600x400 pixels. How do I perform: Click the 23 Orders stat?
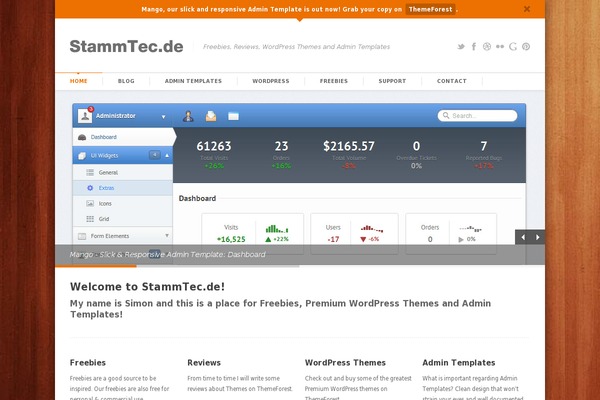(x=281, y=155)
